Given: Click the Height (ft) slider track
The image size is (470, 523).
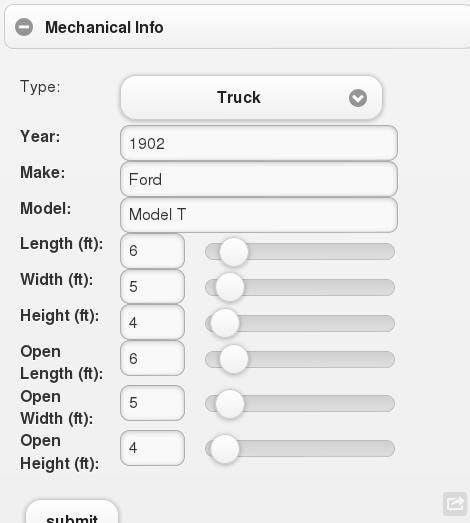Looking at the screenshot, I should coord(300,323).
